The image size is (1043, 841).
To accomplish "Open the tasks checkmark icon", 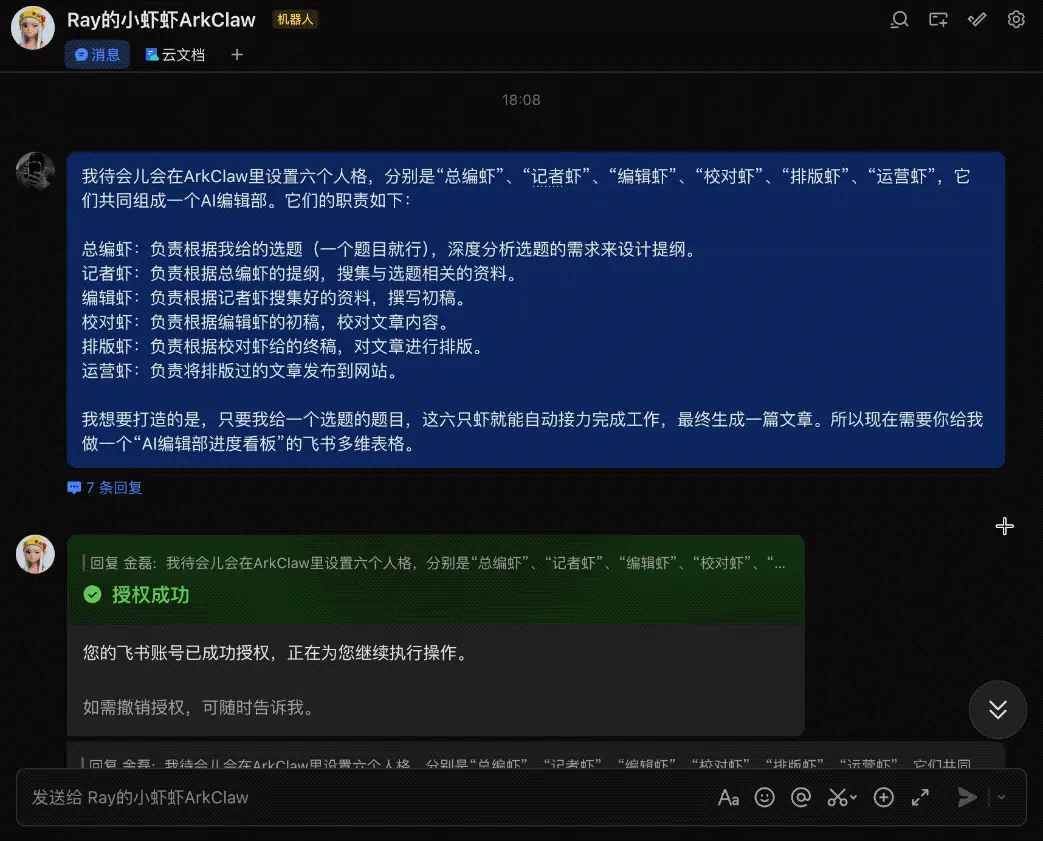I will [977, 20].
